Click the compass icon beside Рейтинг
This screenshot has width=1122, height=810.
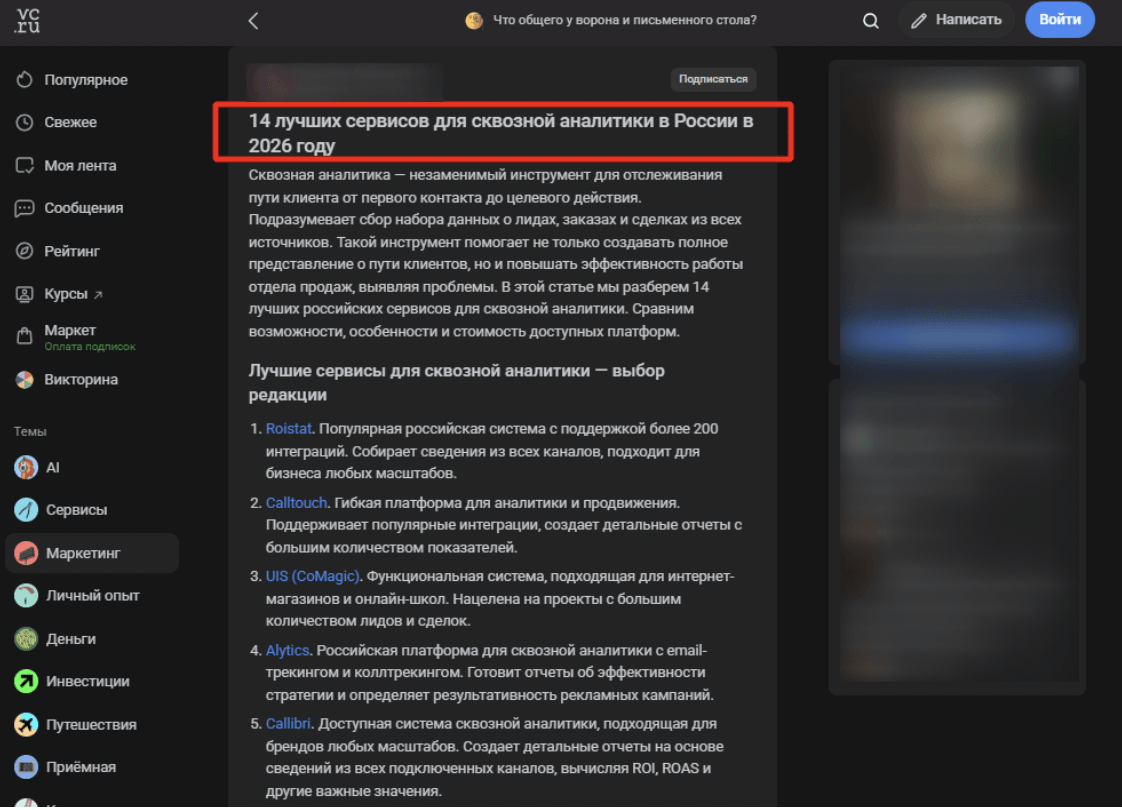(x=24, y=251)
